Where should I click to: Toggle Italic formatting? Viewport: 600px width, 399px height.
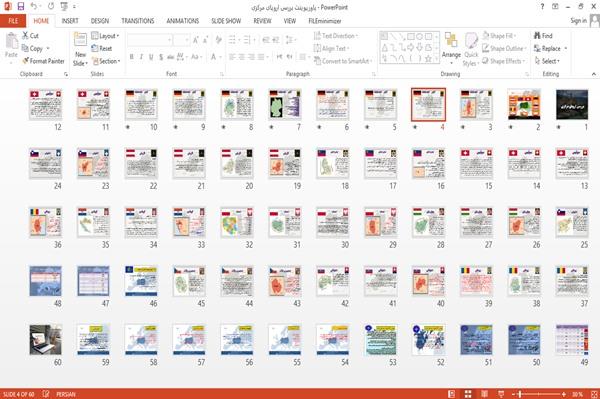point(141,57)
